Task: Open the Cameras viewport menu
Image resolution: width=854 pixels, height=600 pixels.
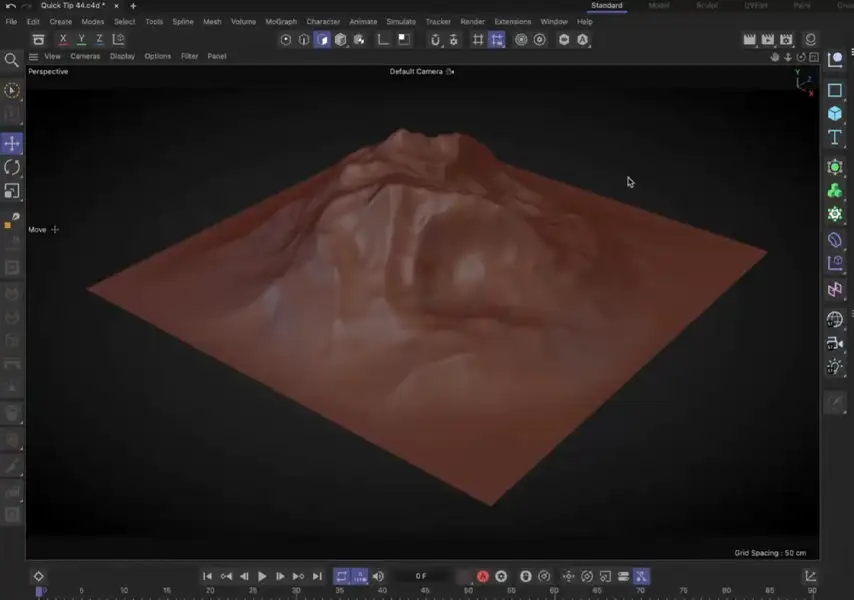Action: coord(85,56)
